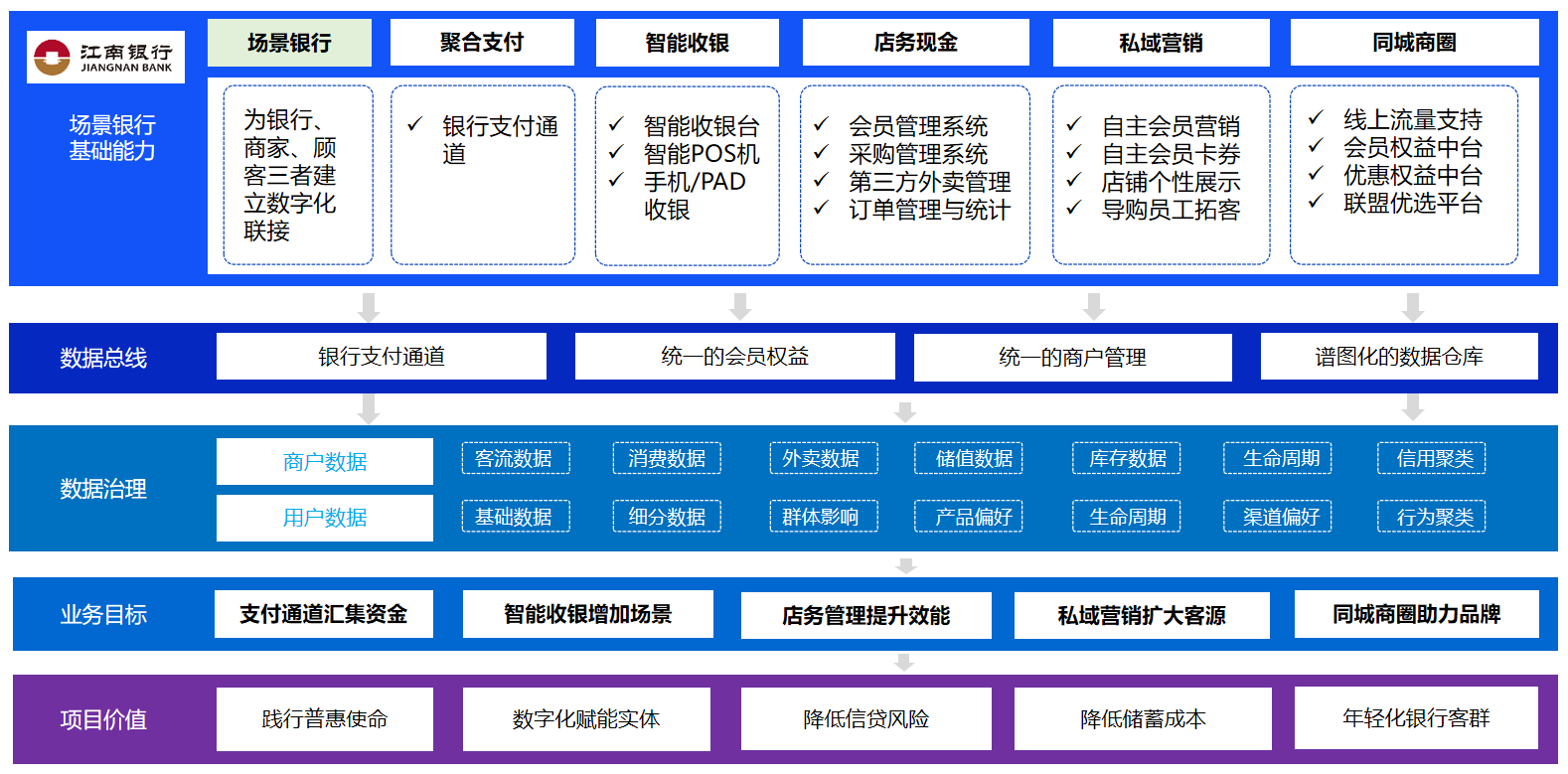
Task: Select the 践行普惠使命 box
Action: (x=325, y=718)
